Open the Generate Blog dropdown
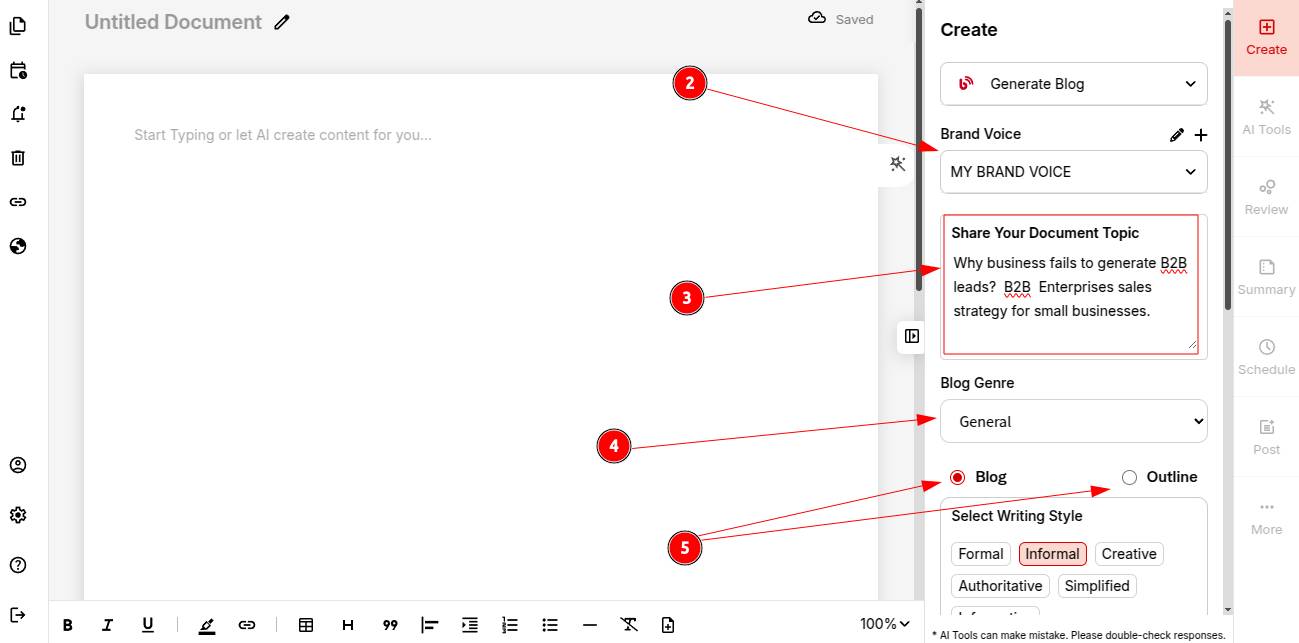This screenshot has height=643, width=1299. (1073, 84)
